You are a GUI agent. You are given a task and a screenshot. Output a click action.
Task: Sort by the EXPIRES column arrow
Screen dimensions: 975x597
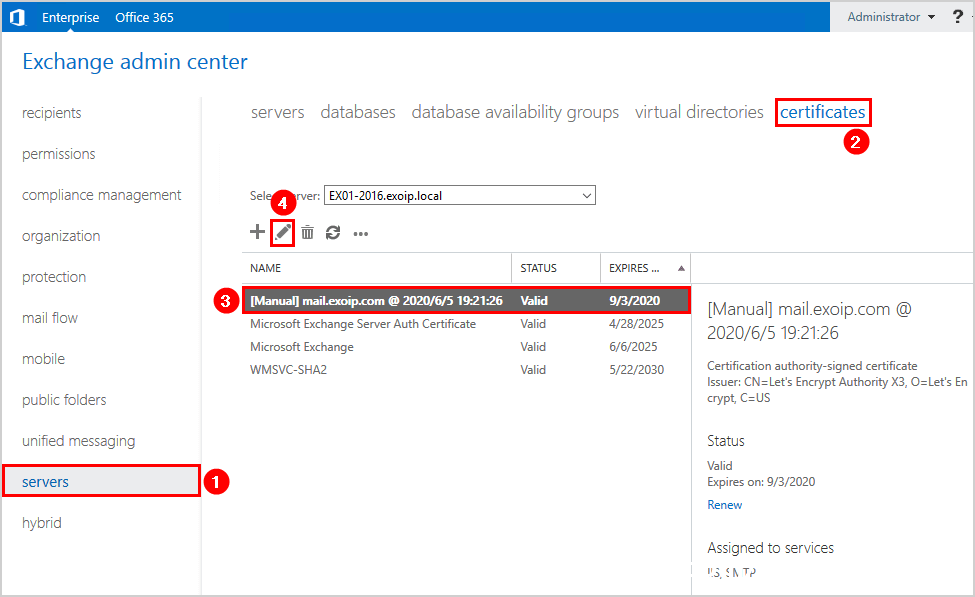pos(681,268)
